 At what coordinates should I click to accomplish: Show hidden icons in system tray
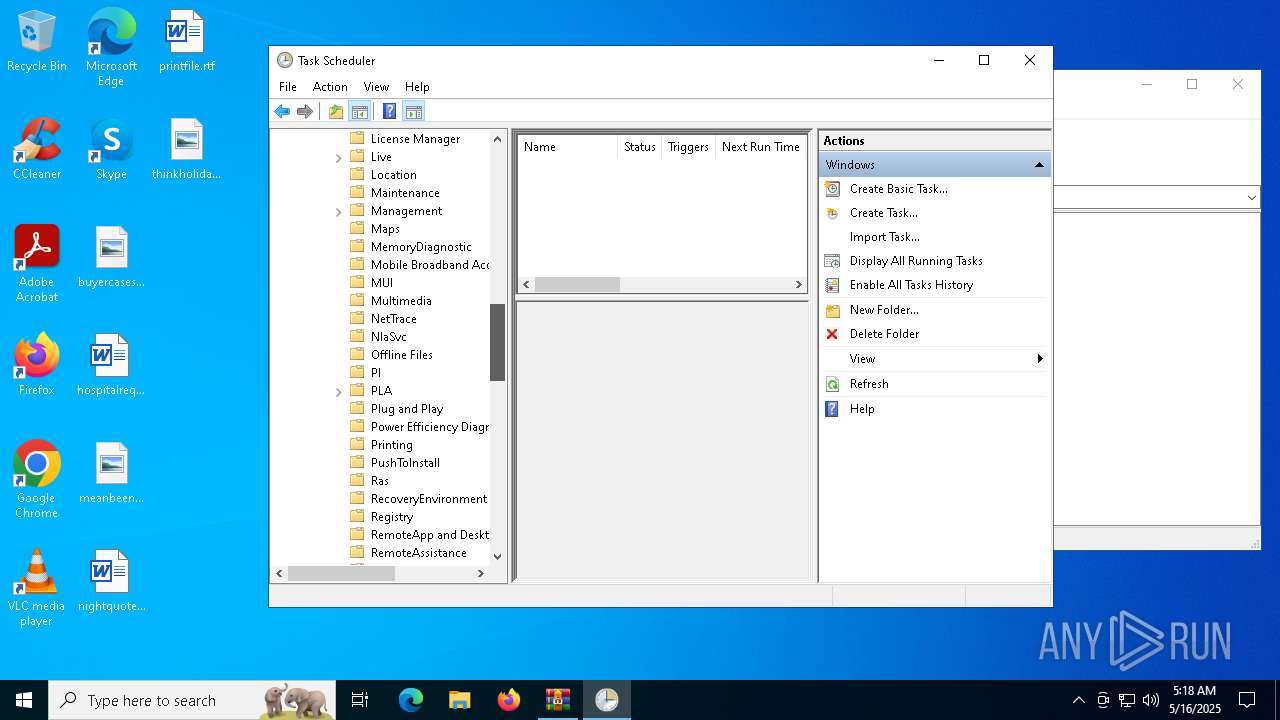1078,700
